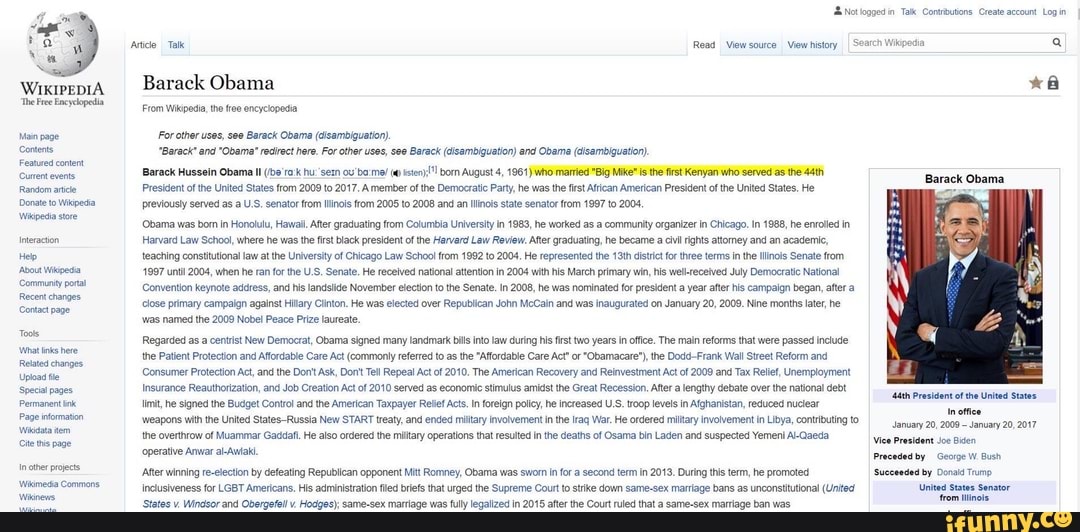Click Donate to Wikipedia
This screenshot has width=1080, height=532.
click(x=57, y=203)
